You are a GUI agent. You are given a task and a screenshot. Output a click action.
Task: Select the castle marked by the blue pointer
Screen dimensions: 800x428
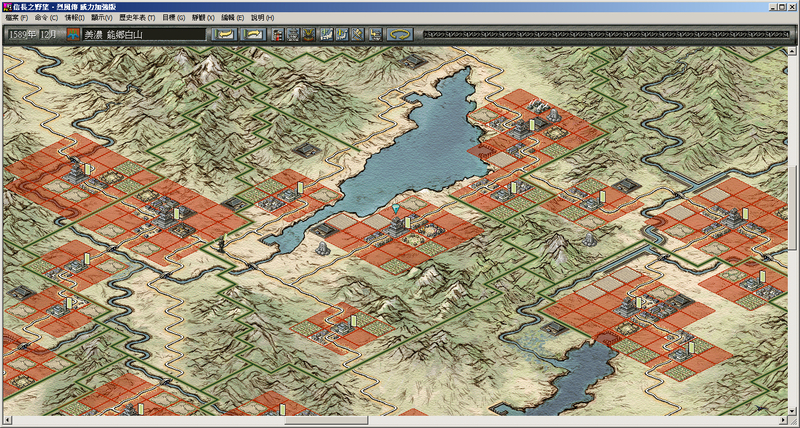[x=397, y=226]
